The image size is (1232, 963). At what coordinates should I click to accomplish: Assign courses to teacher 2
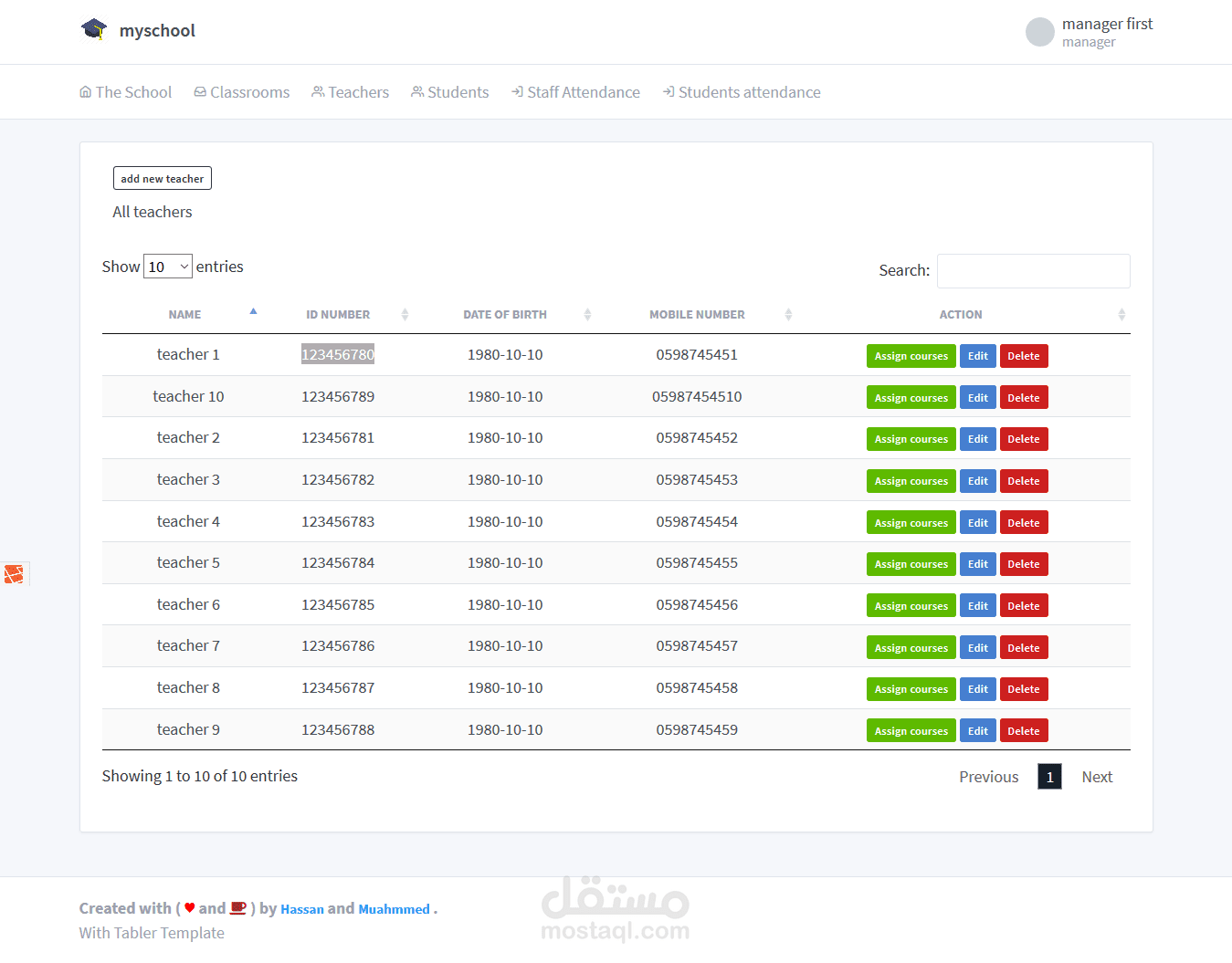click(x=911, y=439)
